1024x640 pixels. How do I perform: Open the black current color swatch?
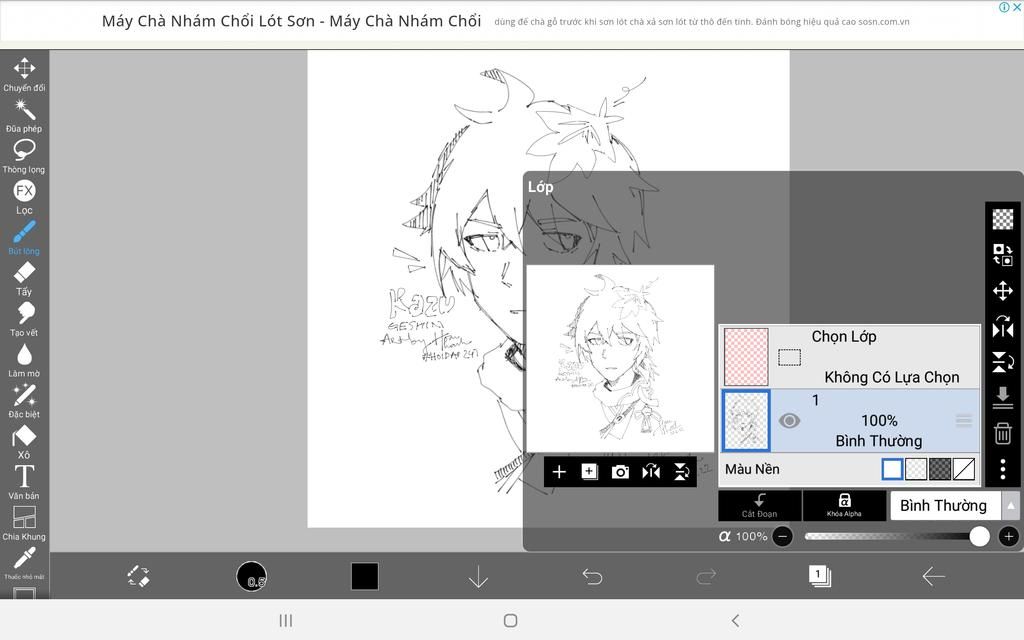tap(364, 576)
